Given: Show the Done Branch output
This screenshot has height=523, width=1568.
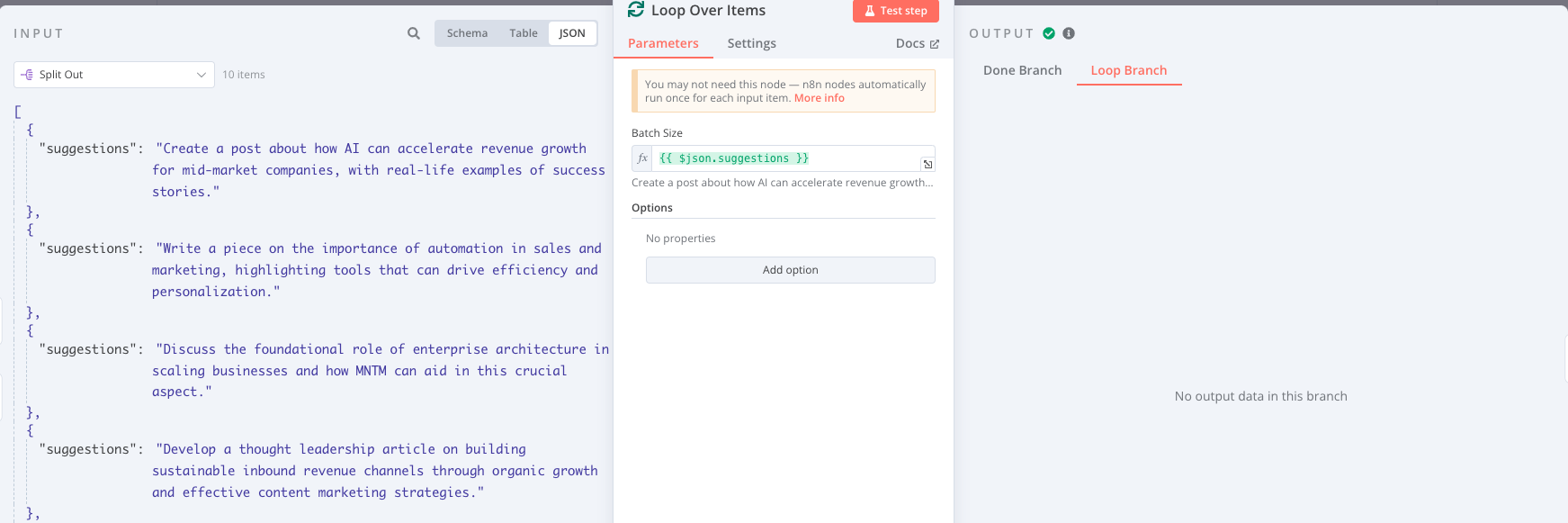Looking at the screenshot, I should (x=1022, y=70).
